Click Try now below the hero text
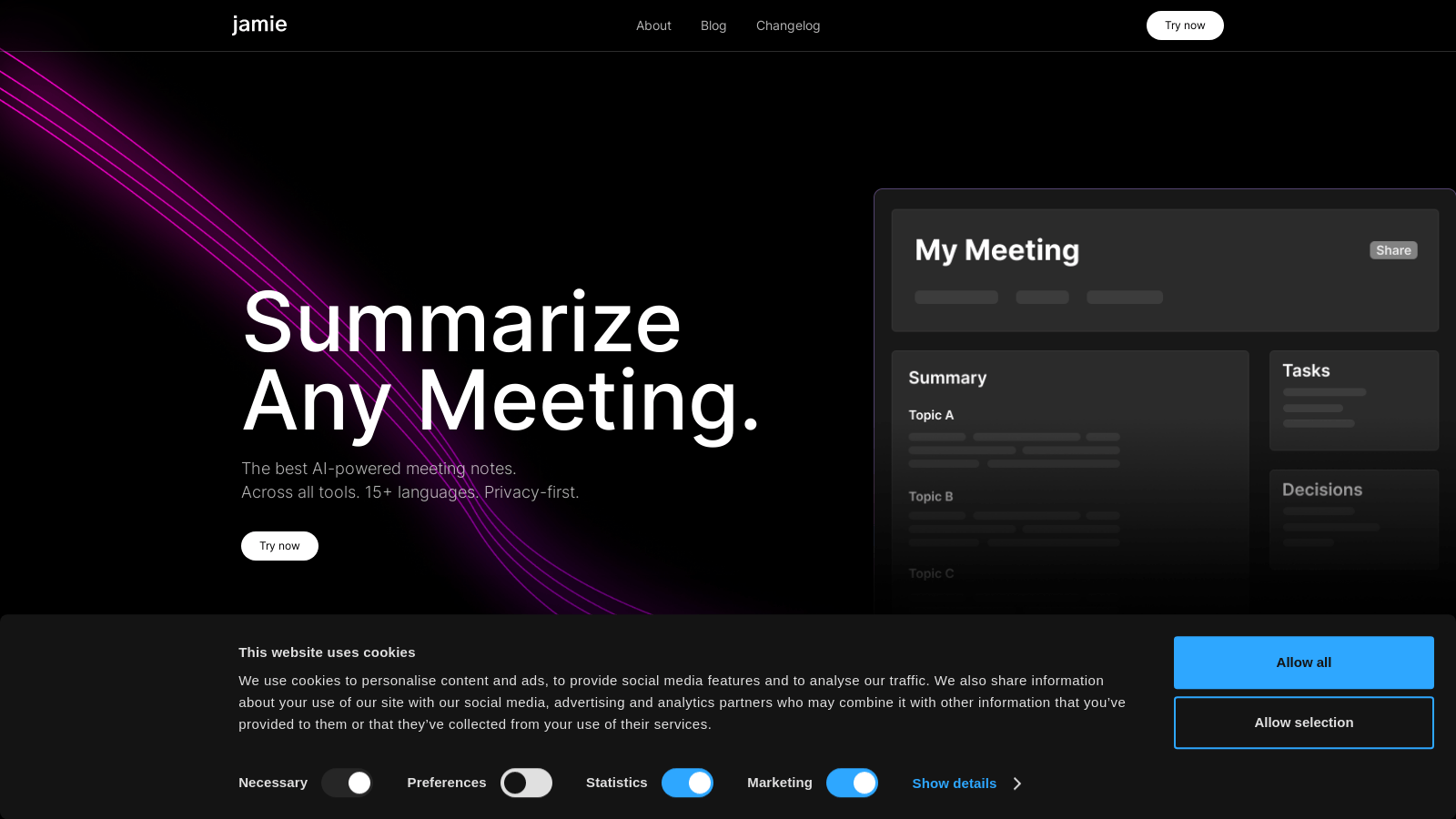The width and height of the screenshot is (1456, 819). (279, 546)
